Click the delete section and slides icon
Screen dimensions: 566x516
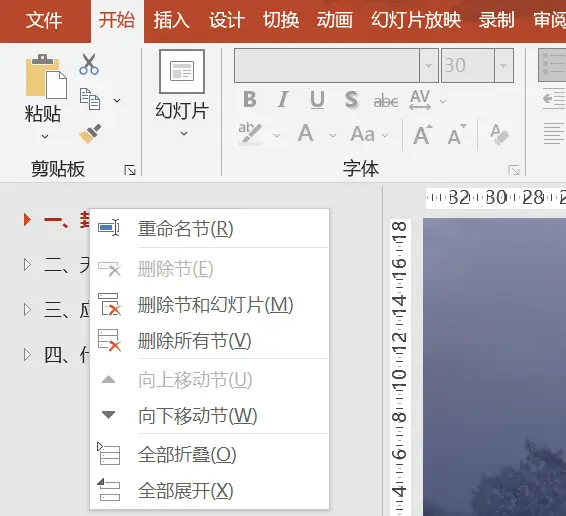point(109,304)
